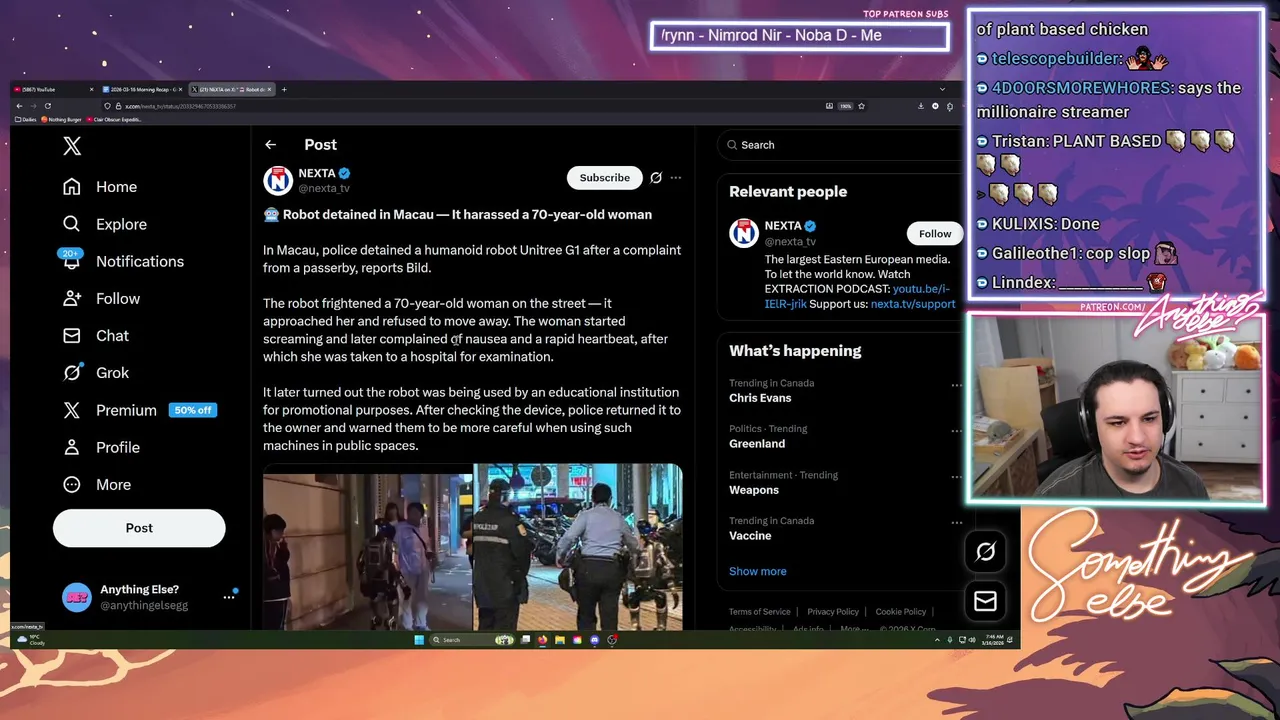Open Profile in the sidebar
The image size is (1280, 720).
[101, 447]
